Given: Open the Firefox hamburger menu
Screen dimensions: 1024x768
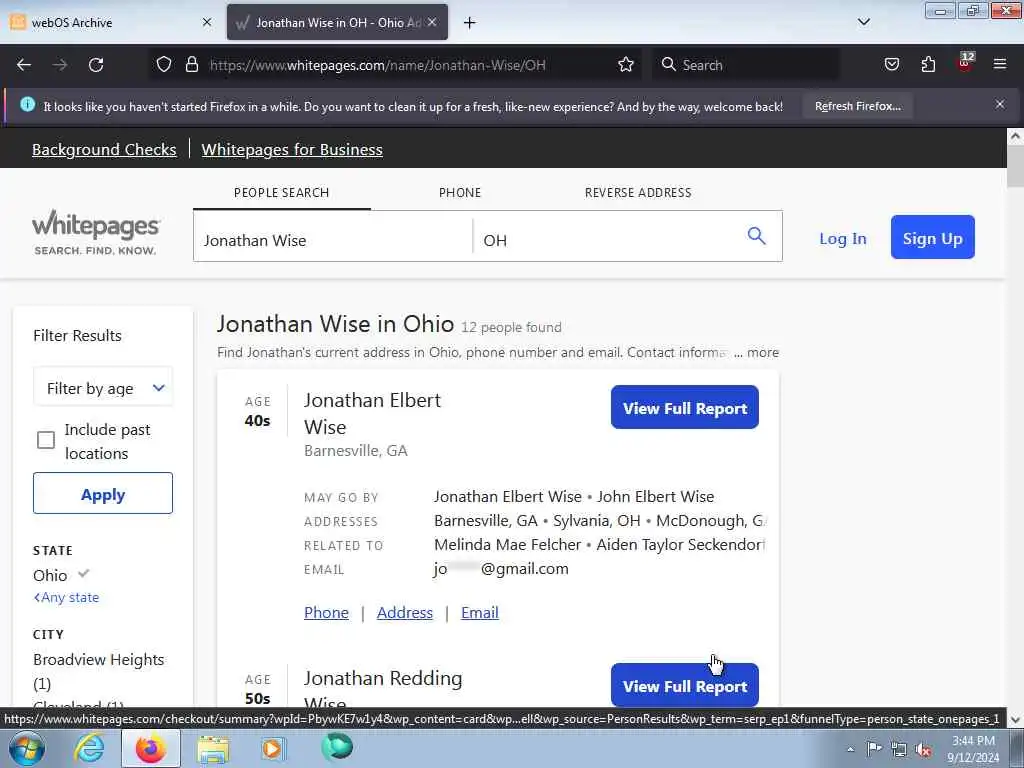Looking at the screenshot, I should [1000, 65].
